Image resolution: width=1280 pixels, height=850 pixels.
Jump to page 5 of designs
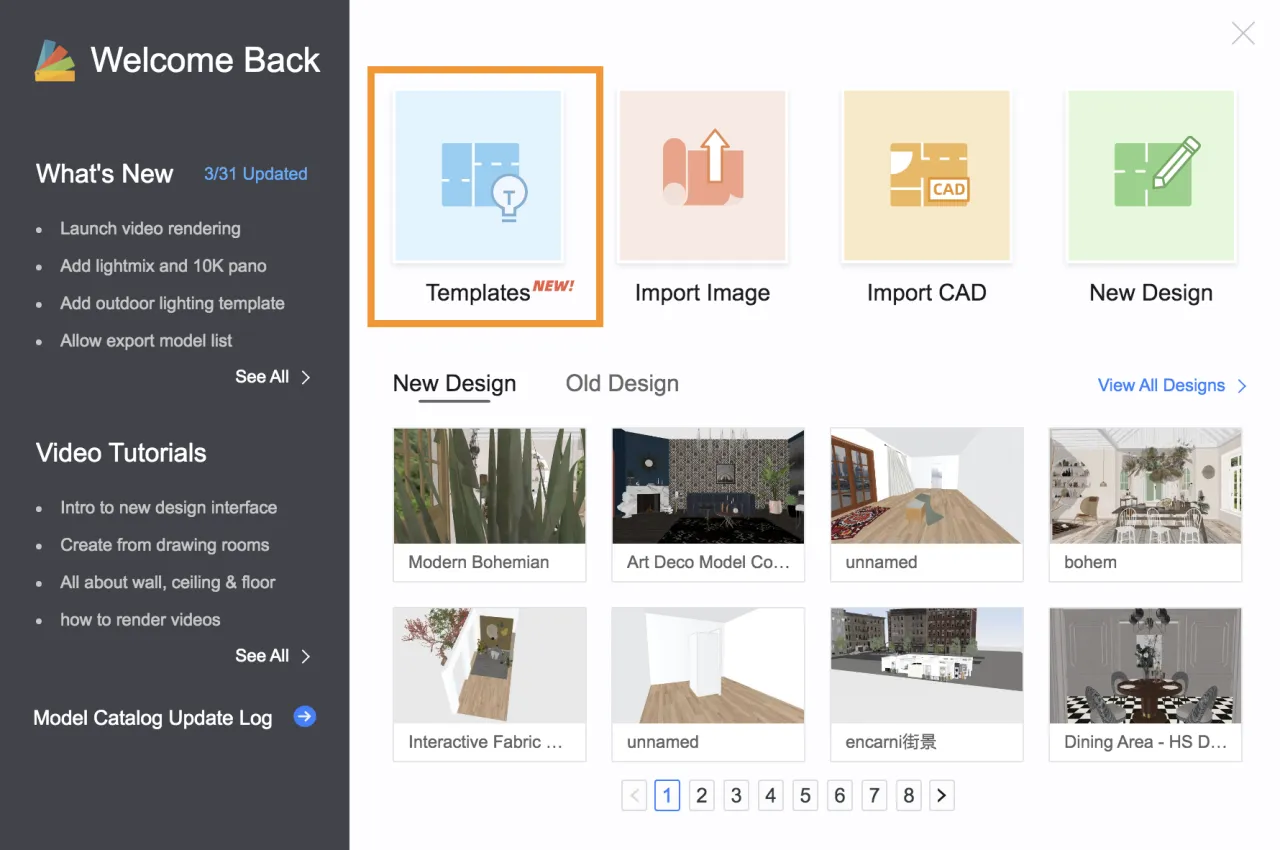tap(805, 796)
